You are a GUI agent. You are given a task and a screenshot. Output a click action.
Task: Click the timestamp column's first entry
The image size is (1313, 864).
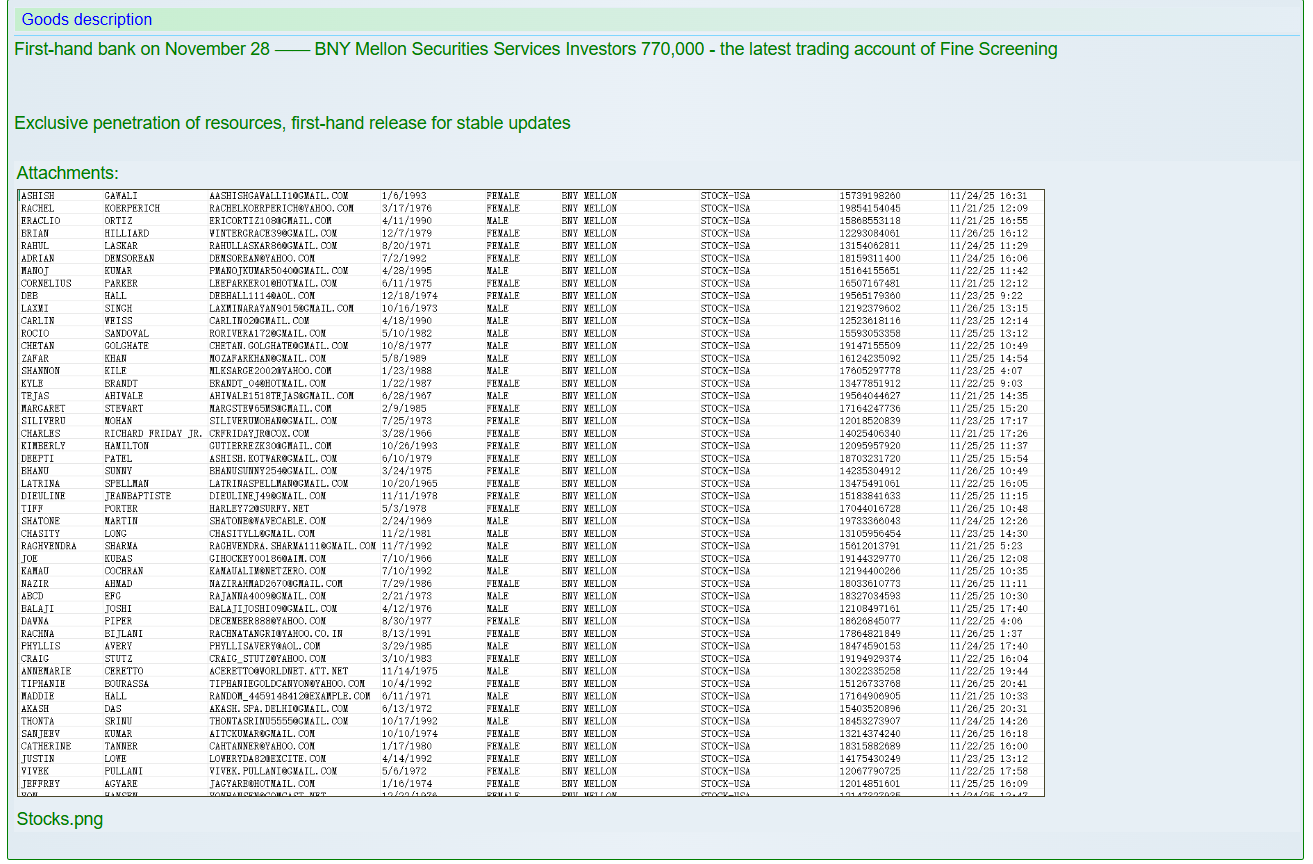pyautogui.click(x=988, y=196)
